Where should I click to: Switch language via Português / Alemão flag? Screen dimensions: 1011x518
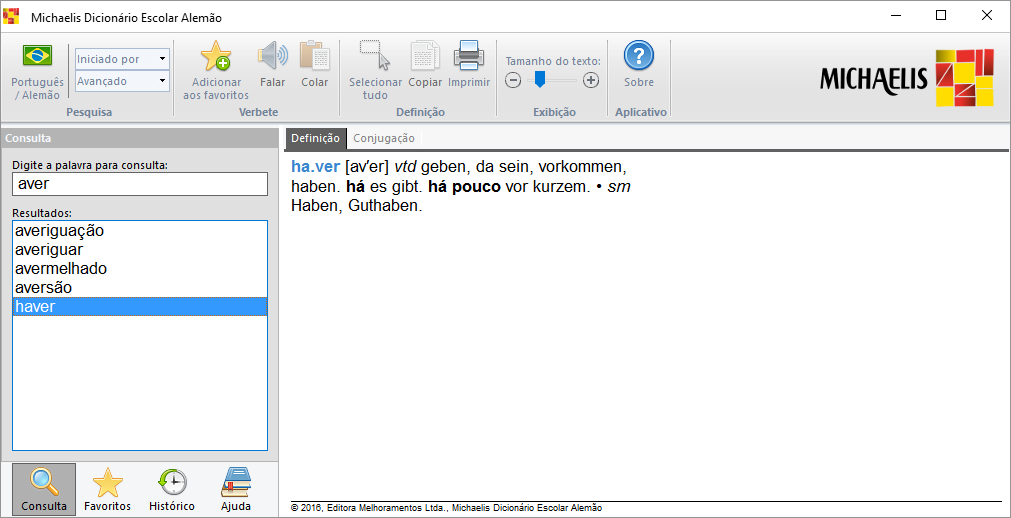coord(37,56)
